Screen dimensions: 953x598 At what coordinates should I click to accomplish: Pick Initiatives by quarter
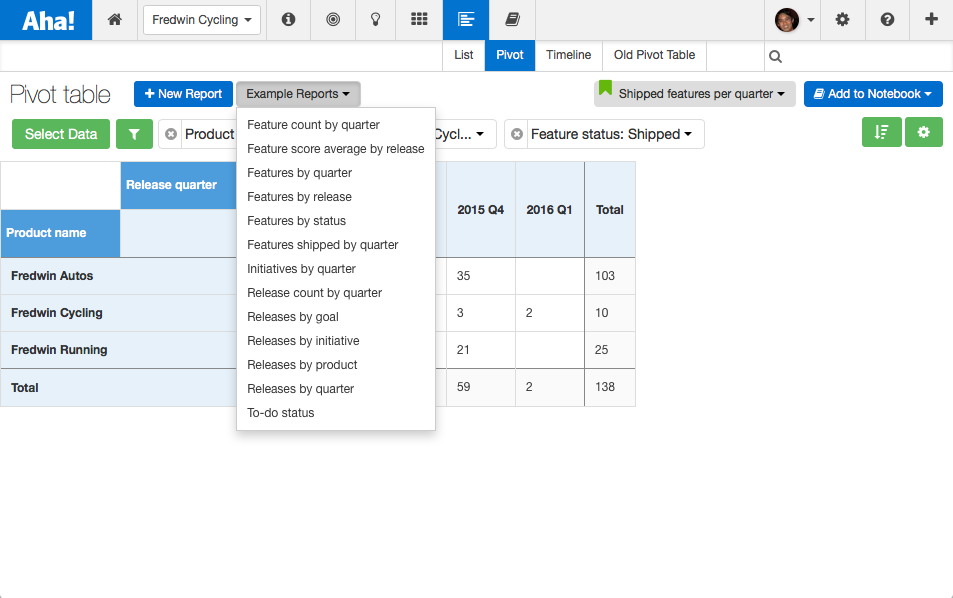335,269
